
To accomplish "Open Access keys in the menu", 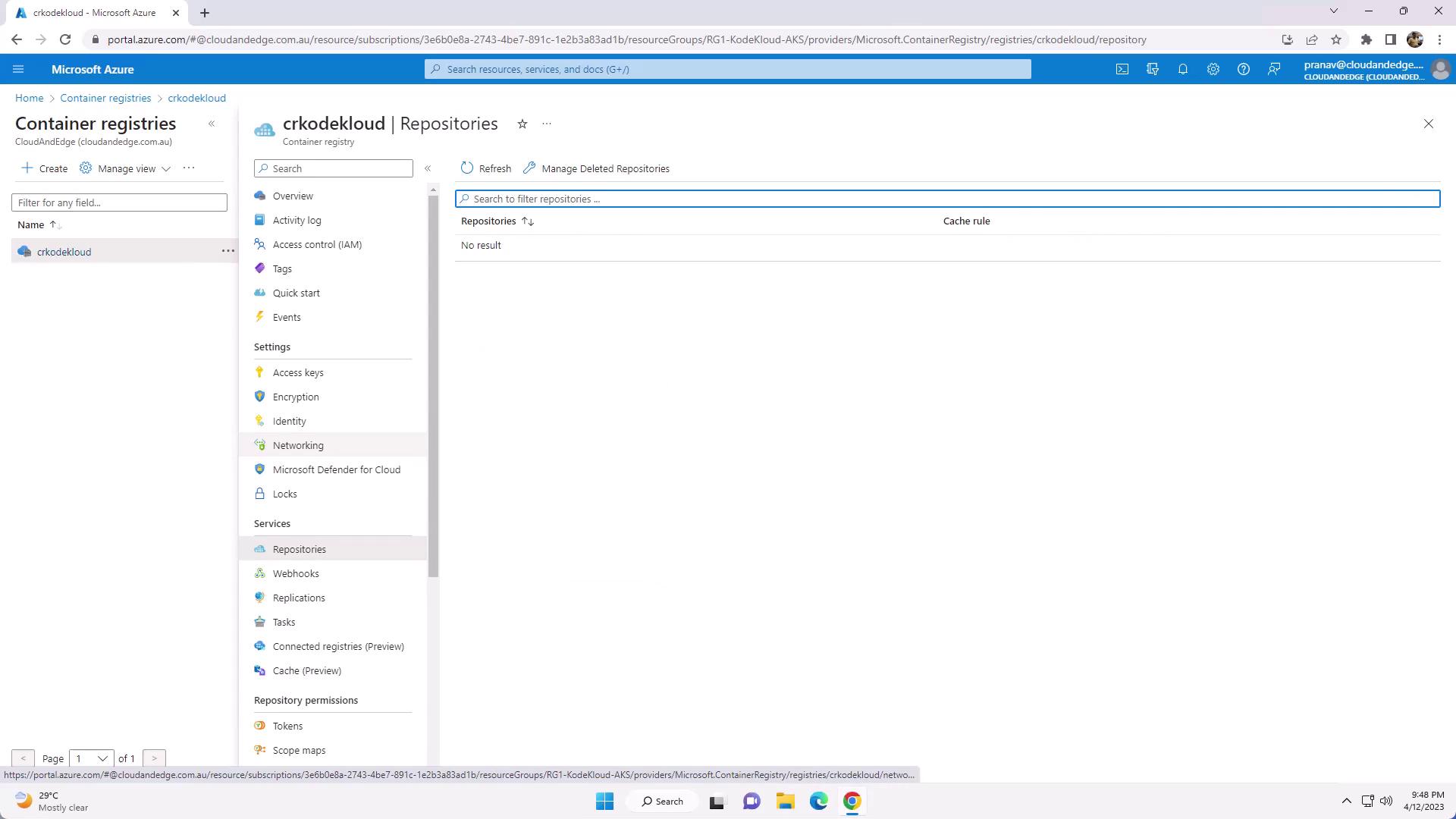I will point(298,372).
